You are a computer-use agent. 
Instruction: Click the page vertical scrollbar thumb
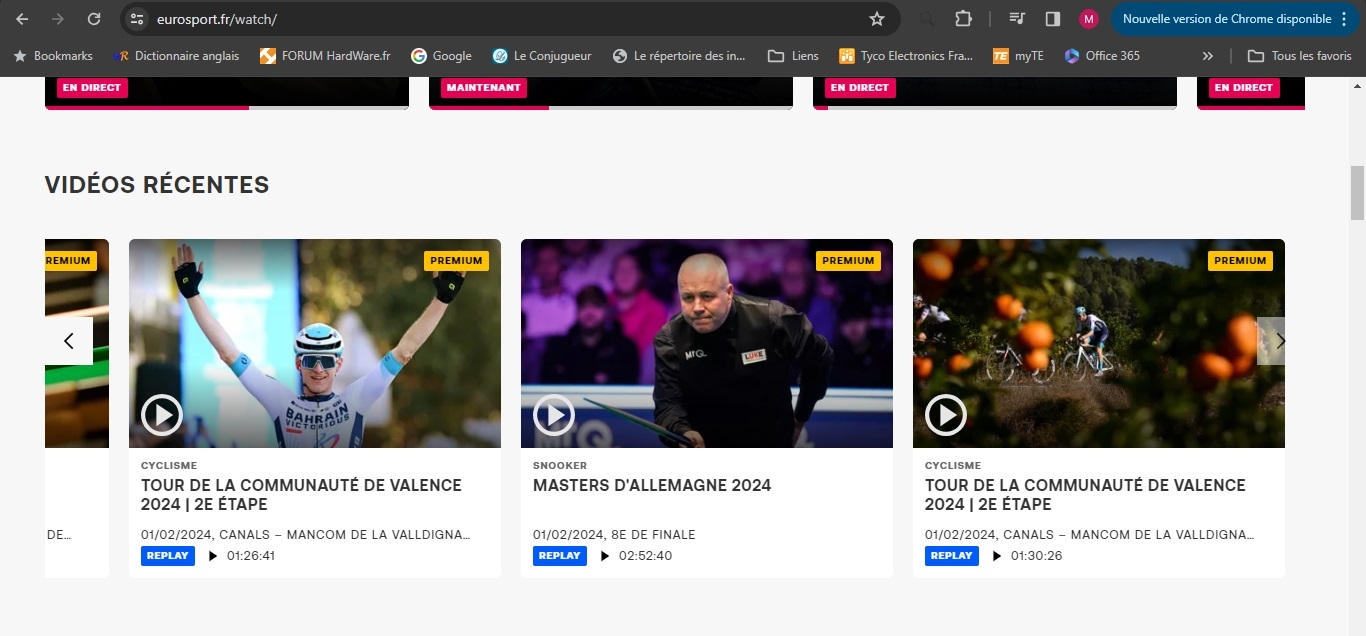tap(1357, 192)
